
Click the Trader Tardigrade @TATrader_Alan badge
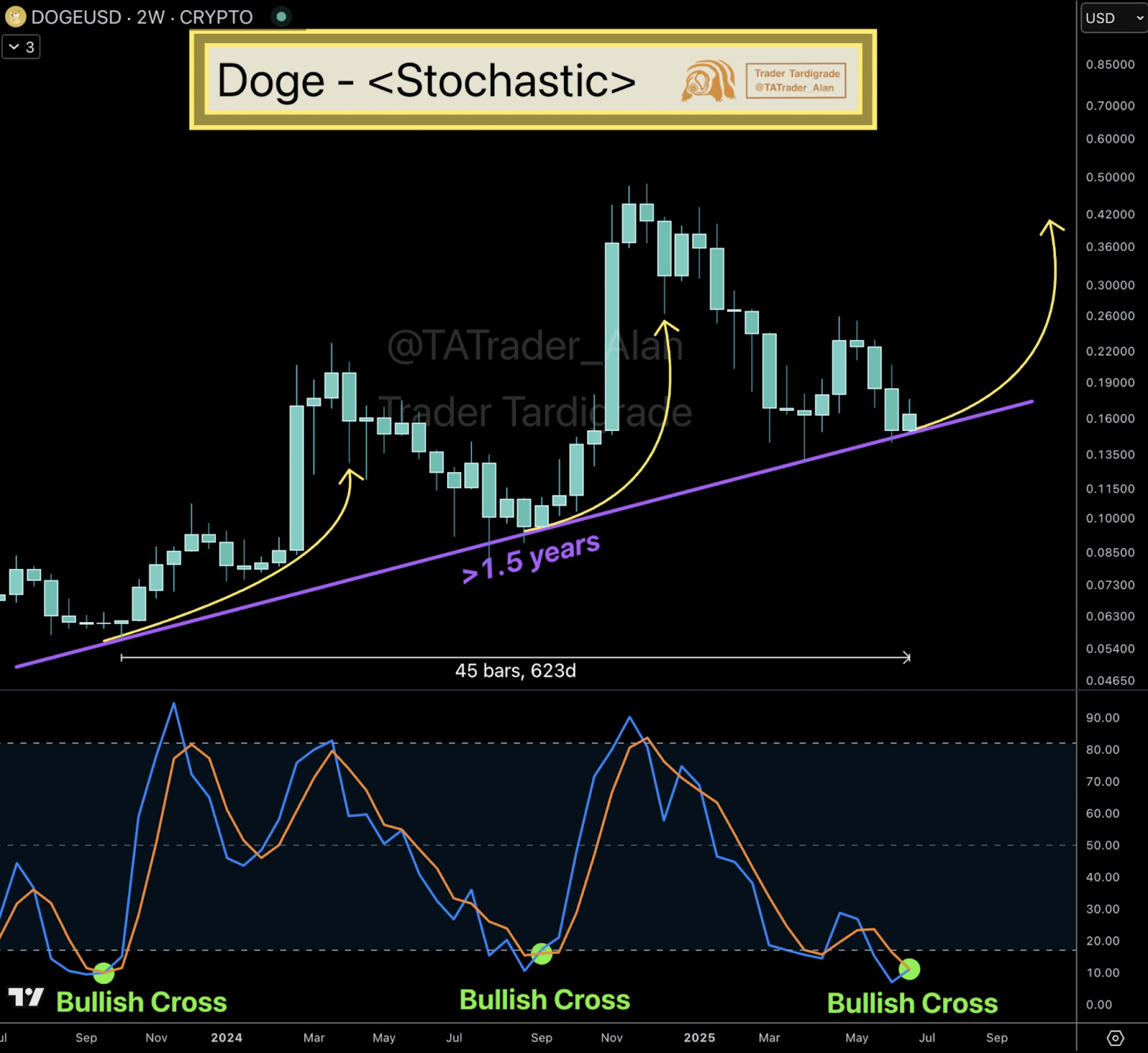tap(796, 80)
